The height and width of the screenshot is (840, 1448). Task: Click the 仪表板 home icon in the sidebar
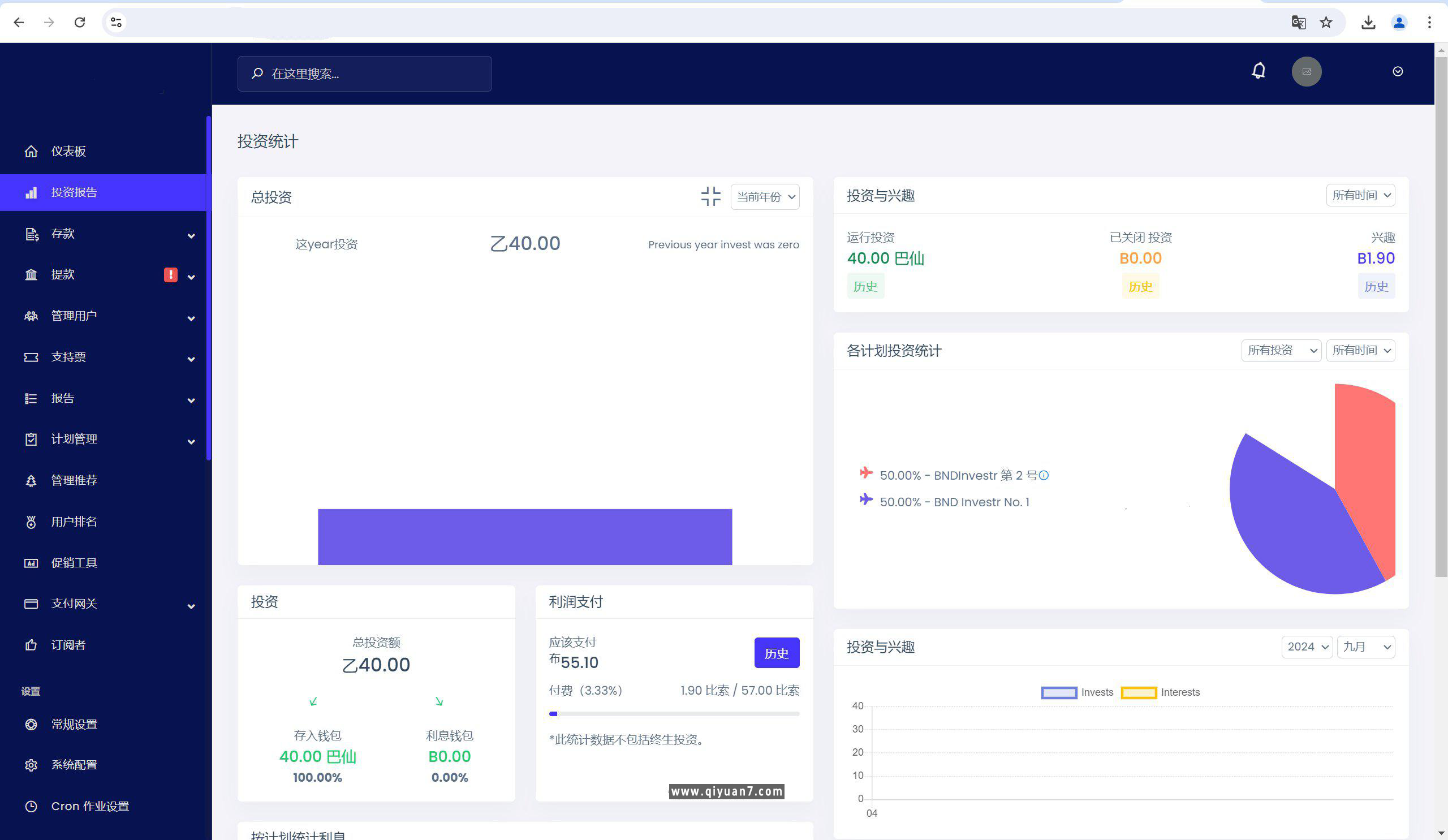pos(31,151)
